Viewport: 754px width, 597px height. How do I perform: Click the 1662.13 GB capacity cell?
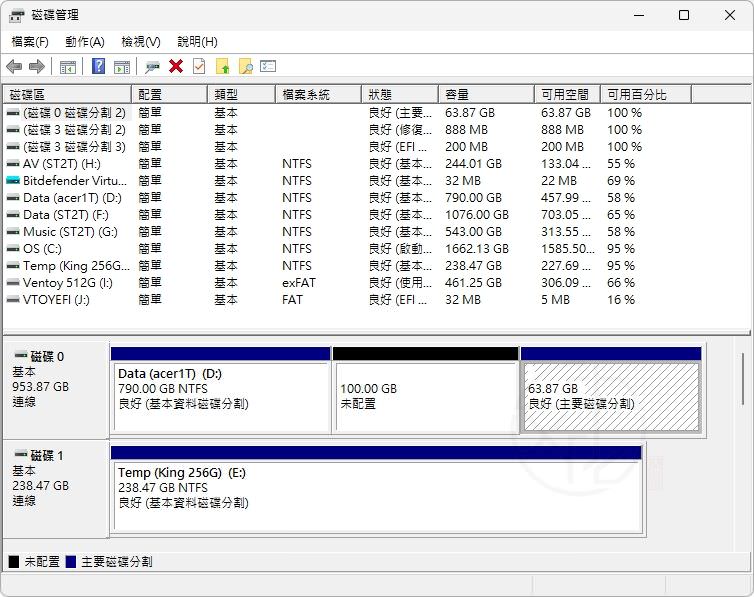[477, 249]
